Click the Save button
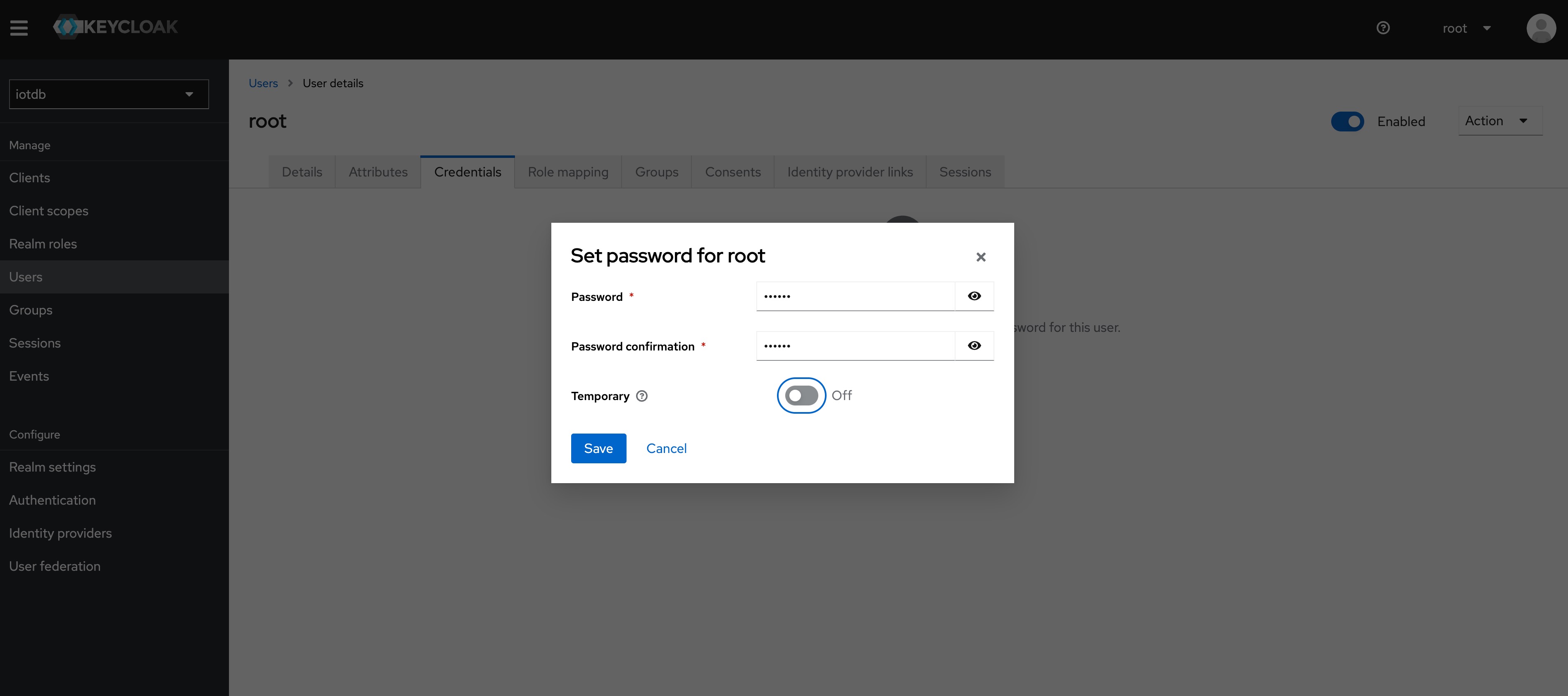The width and height of the screenshot is (1568, 696). (598, 447)
